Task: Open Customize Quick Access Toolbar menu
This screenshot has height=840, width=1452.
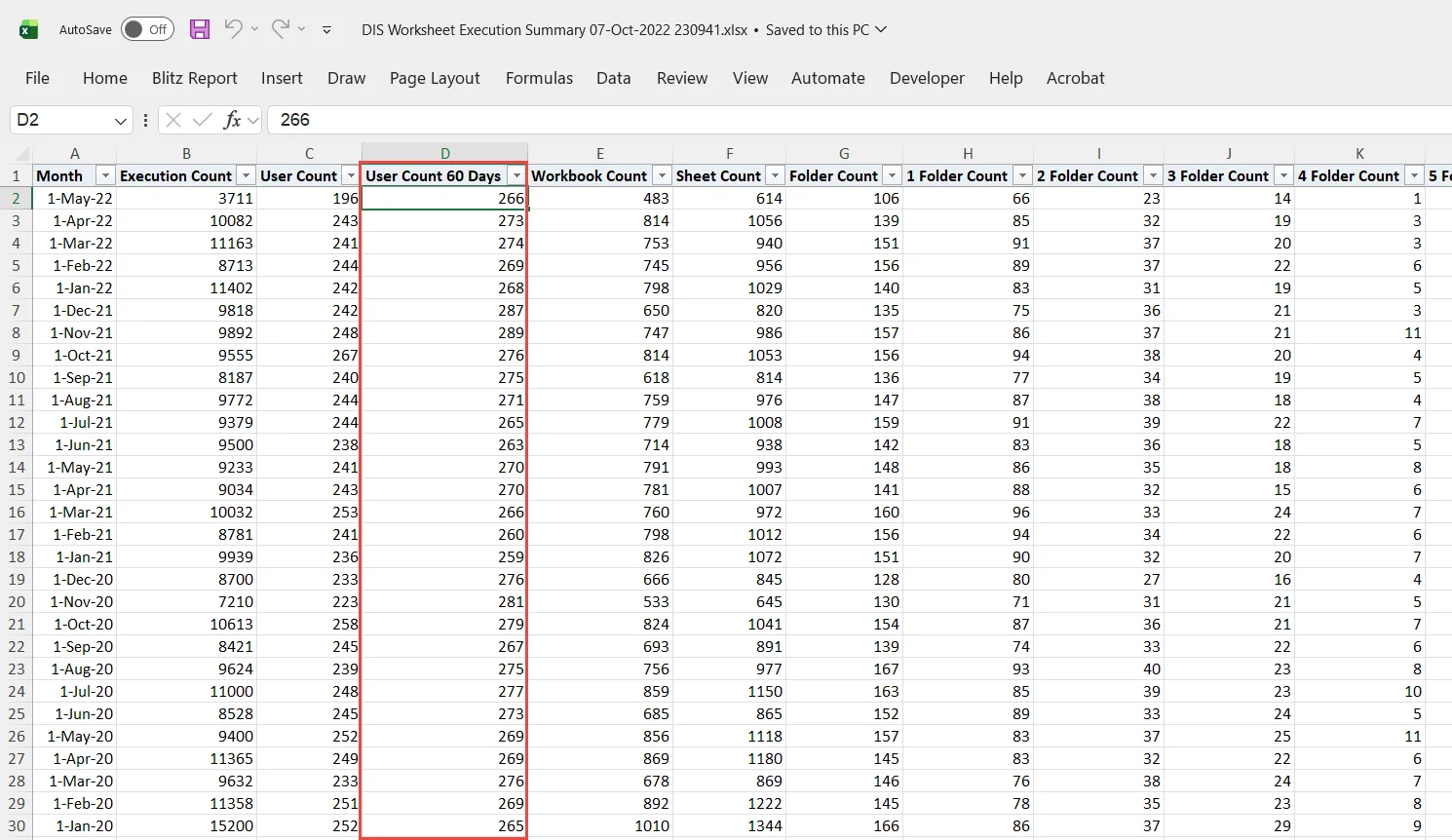Action: (326, 30)
